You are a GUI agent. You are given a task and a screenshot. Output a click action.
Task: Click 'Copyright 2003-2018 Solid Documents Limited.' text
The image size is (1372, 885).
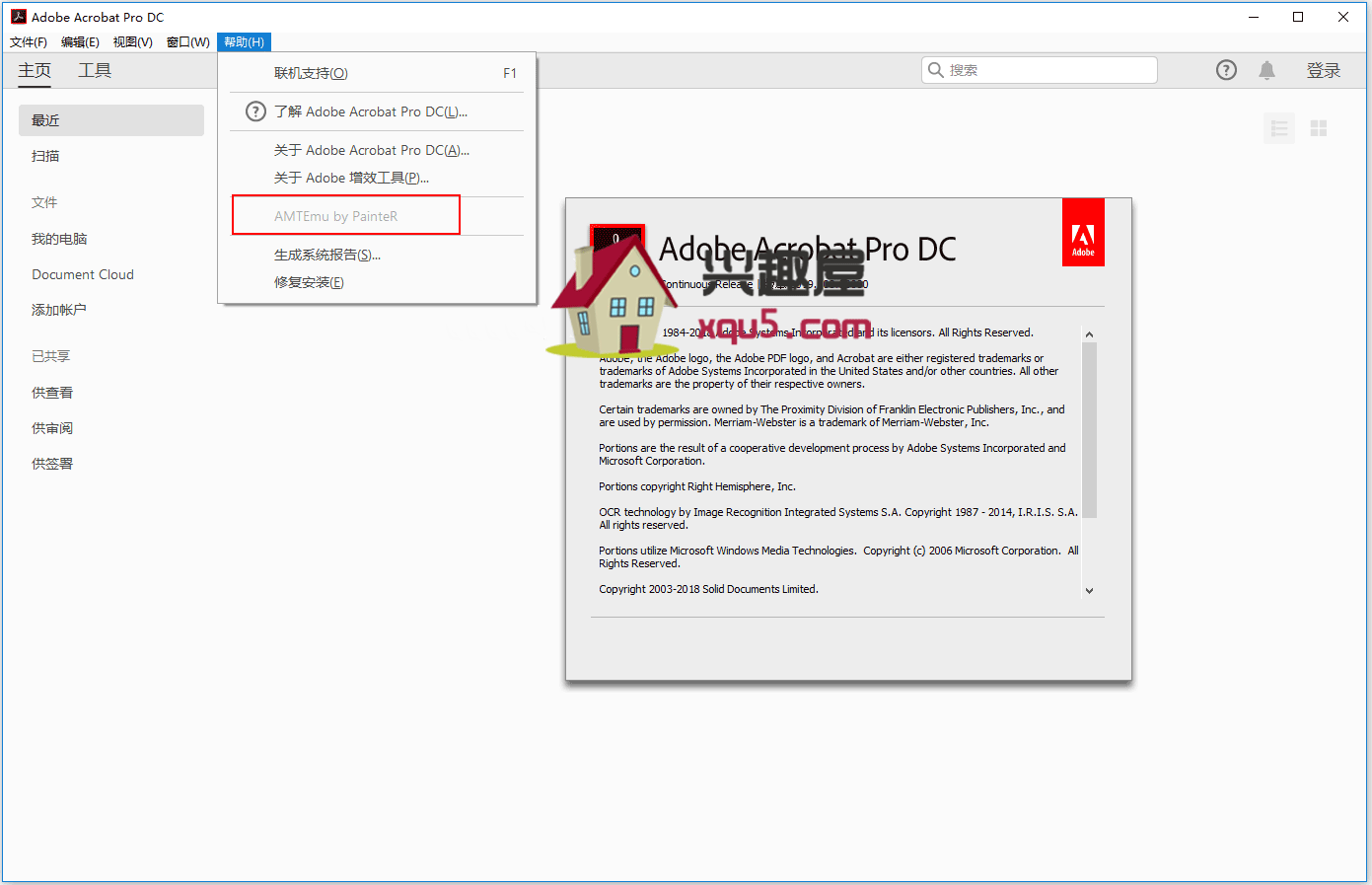click(708, 589)
